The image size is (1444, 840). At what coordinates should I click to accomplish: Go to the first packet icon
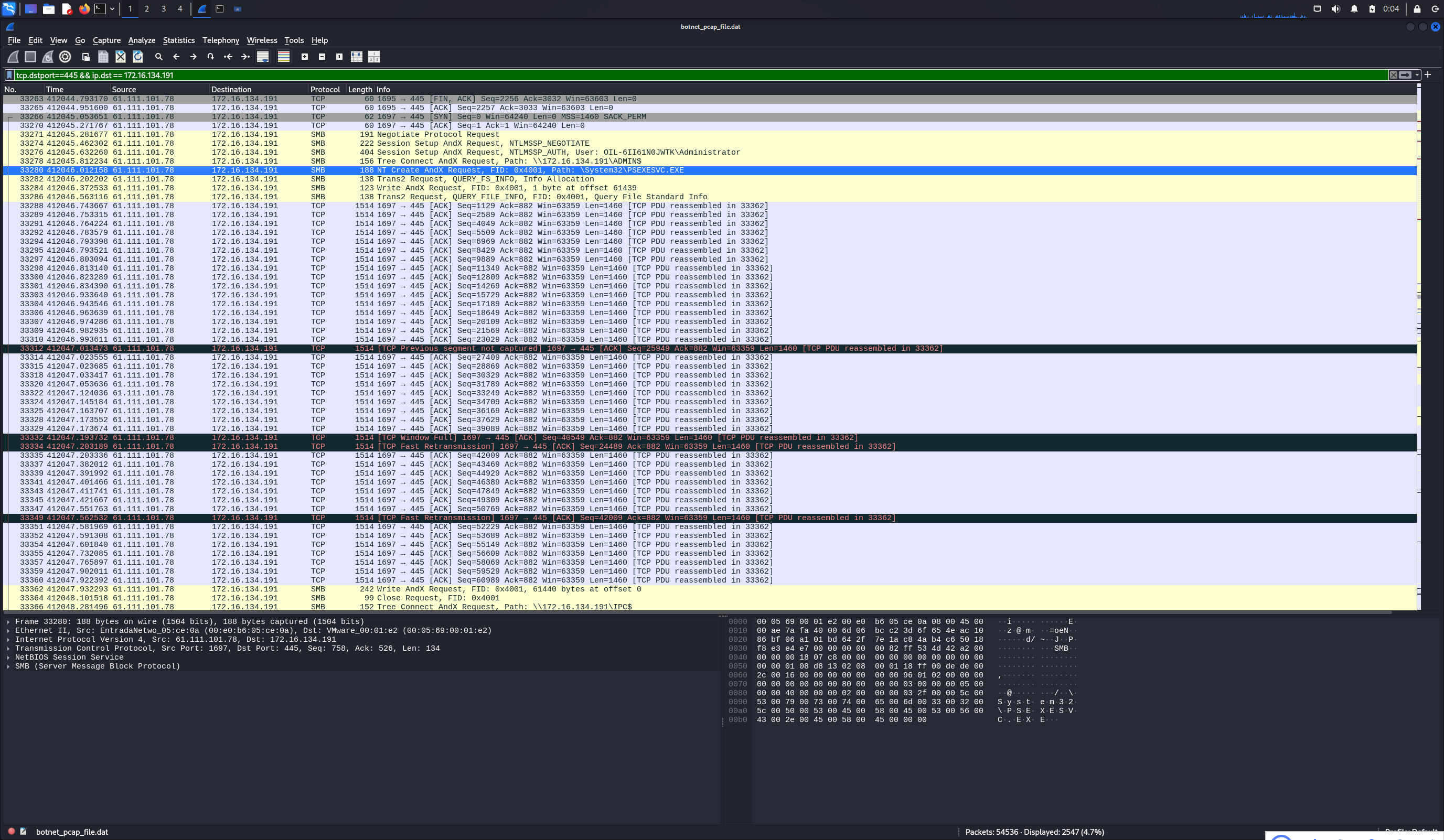[228, 57]
